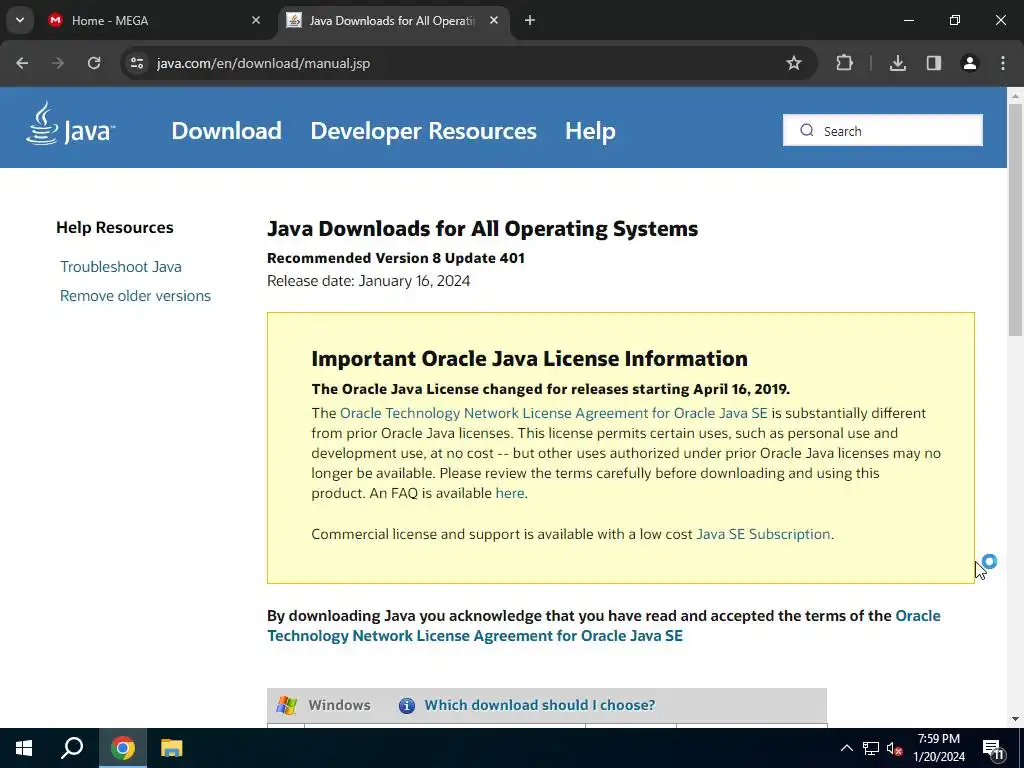Open the Chrome extensions puzzle icon
The width and height of the screenshot is (1024, 768).
(844, 63)
